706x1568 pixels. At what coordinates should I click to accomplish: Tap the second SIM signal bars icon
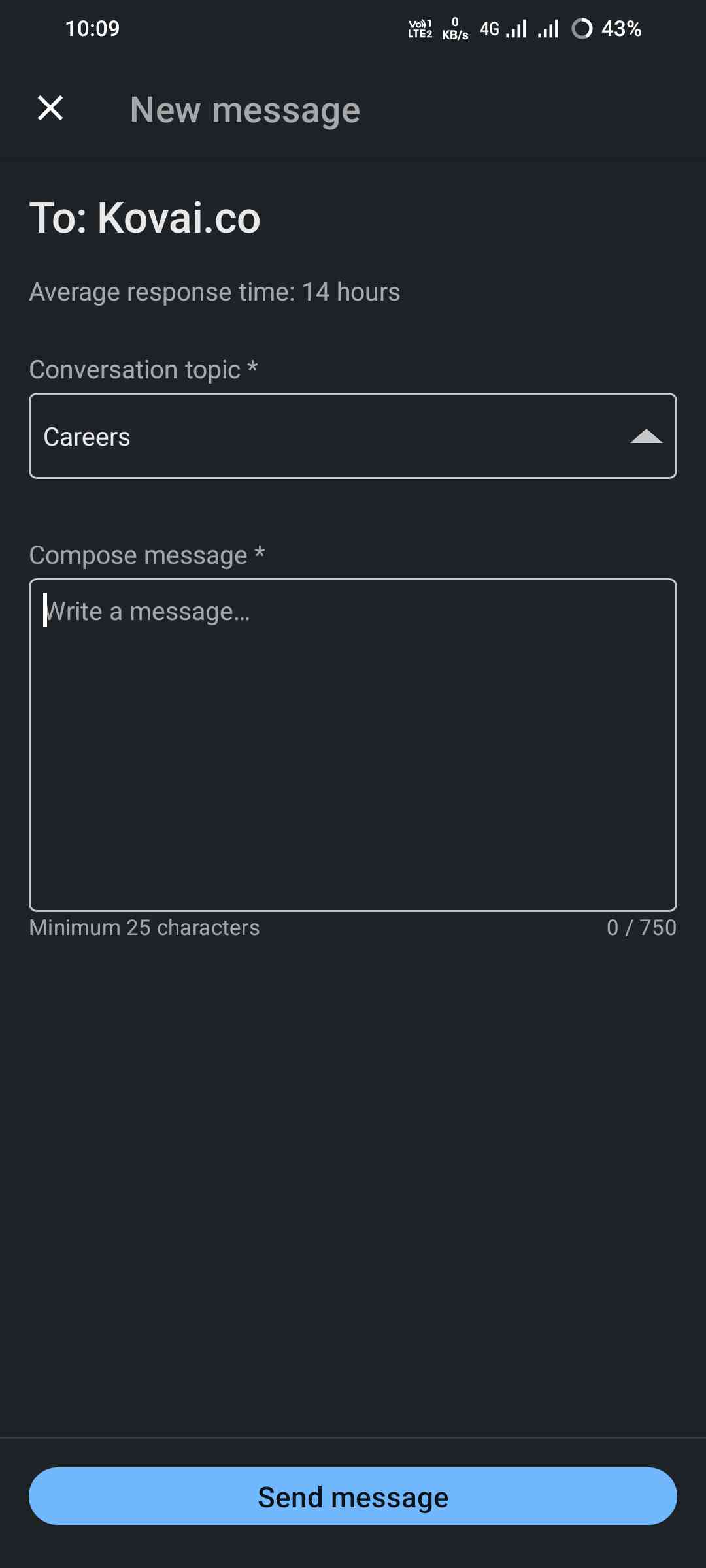coord(548,29)
